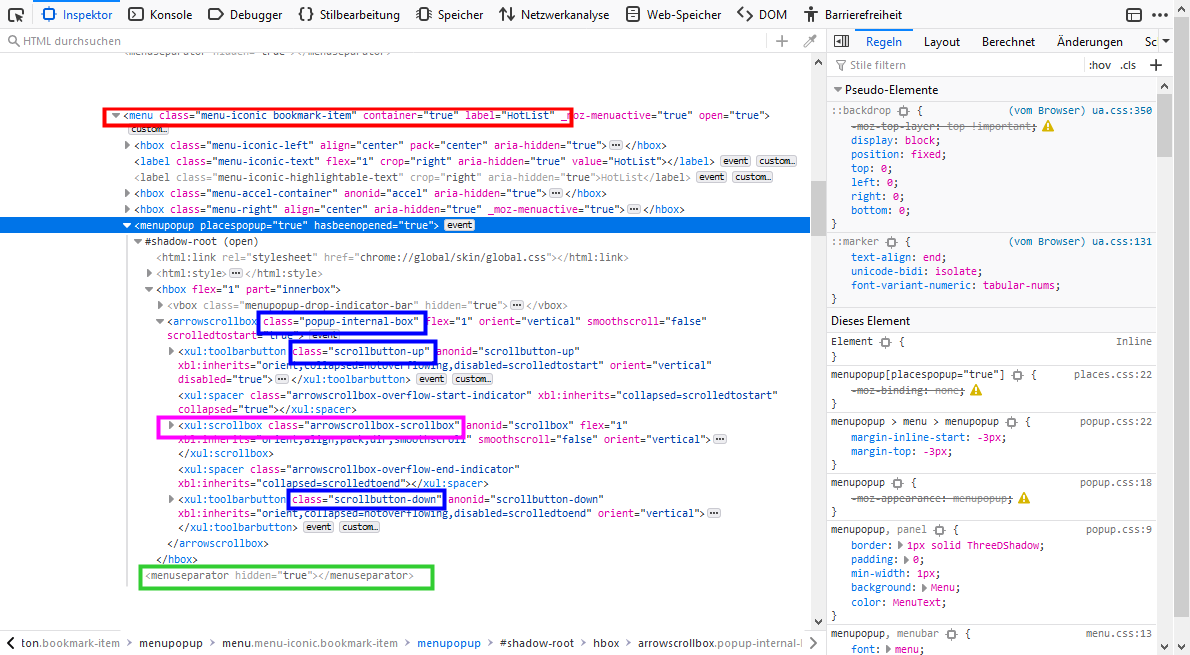
Task: Open the DevTools three-dot options menu
Action: [x=1160, y=15]
